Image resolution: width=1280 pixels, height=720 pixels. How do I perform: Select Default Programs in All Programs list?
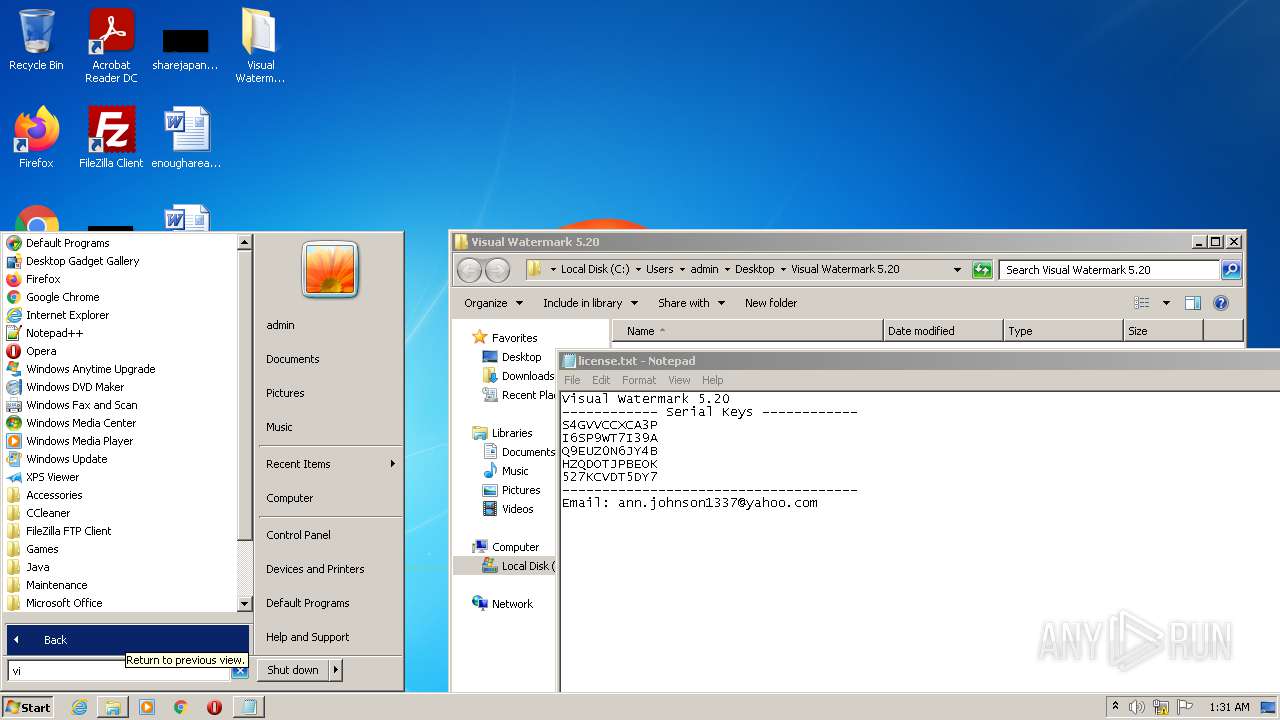pos(68,243)
